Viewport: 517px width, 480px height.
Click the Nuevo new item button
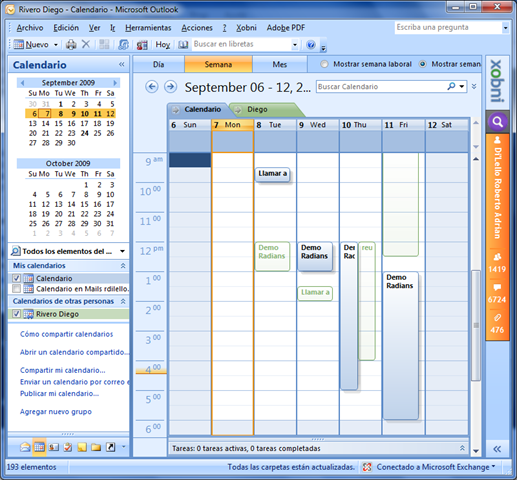click(31, 44)
